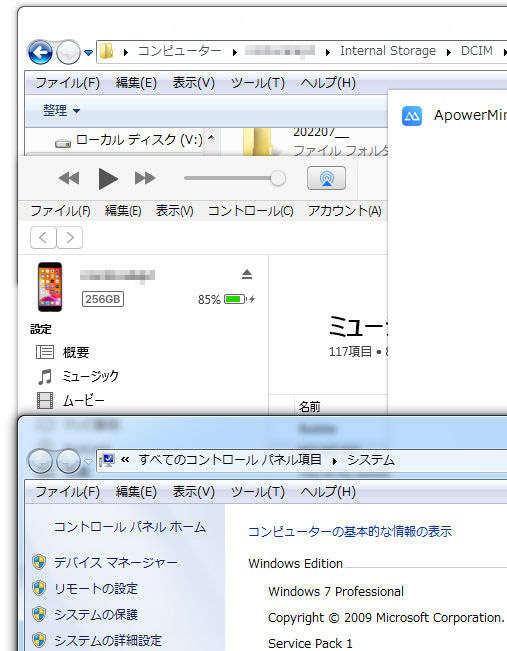Skip to next track in iTunes
Image resolution: width=507 pixels, height=651 pixels.
145,179
